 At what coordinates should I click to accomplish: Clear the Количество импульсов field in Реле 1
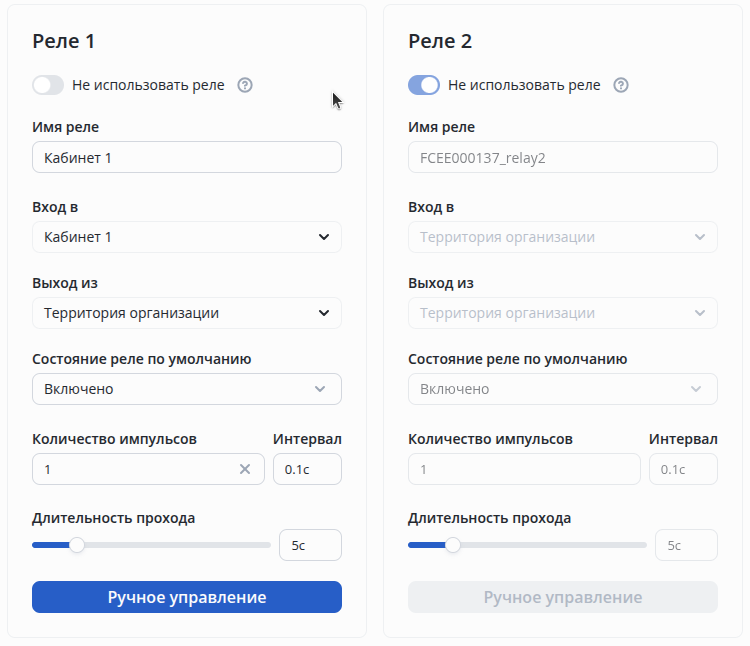pos(245,469)
